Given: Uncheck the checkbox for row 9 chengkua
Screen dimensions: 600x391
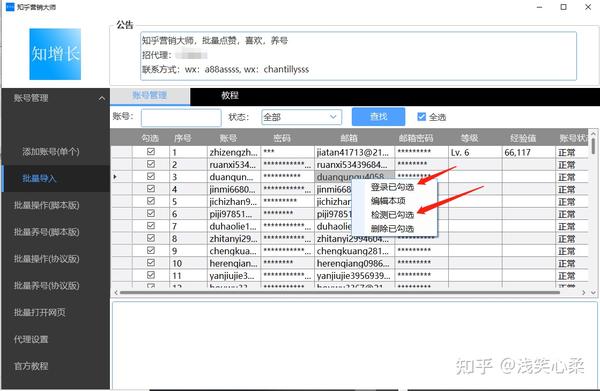Looking at the screenshot, I should [x=151, y=250].
